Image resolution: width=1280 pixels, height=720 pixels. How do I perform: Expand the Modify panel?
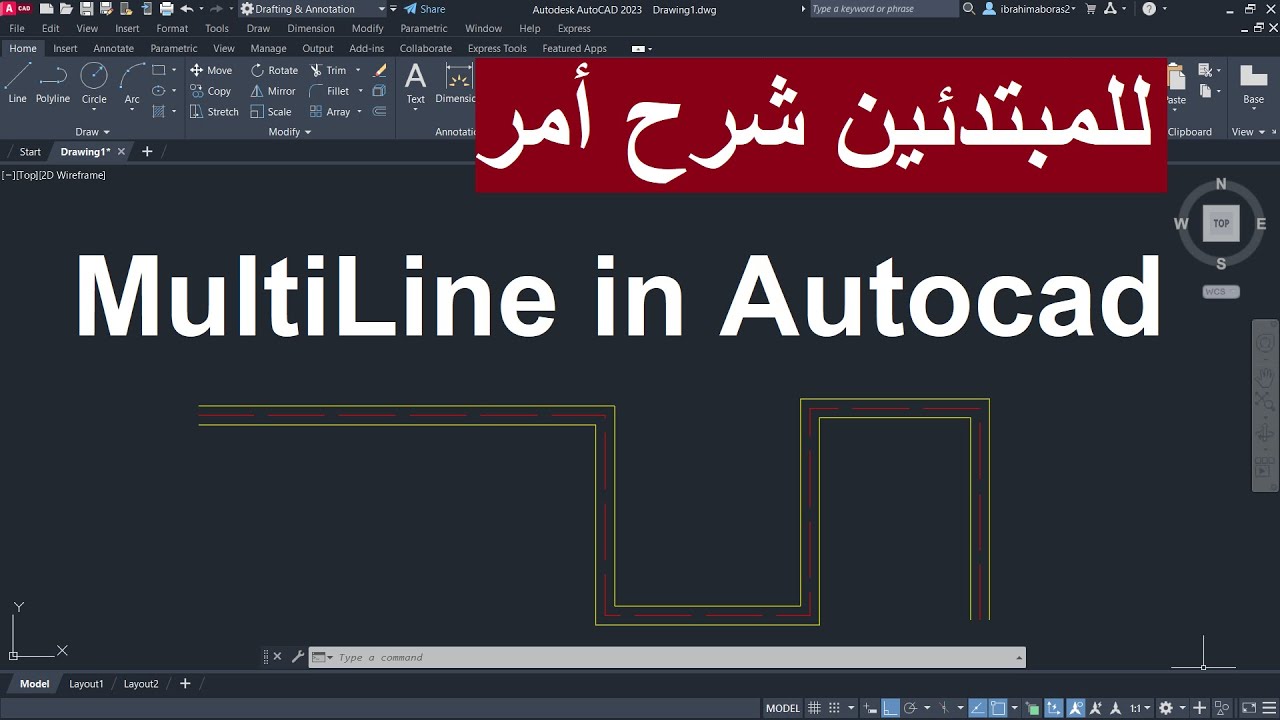[290, 132]
